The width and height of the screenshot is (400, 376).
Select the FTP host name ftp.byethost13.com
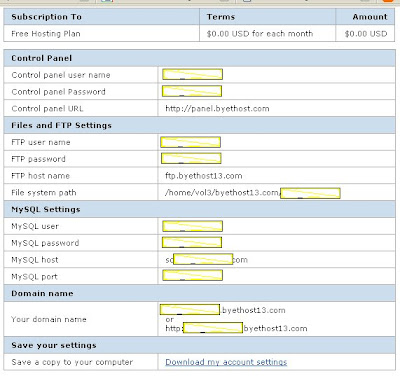coord(204,176)
